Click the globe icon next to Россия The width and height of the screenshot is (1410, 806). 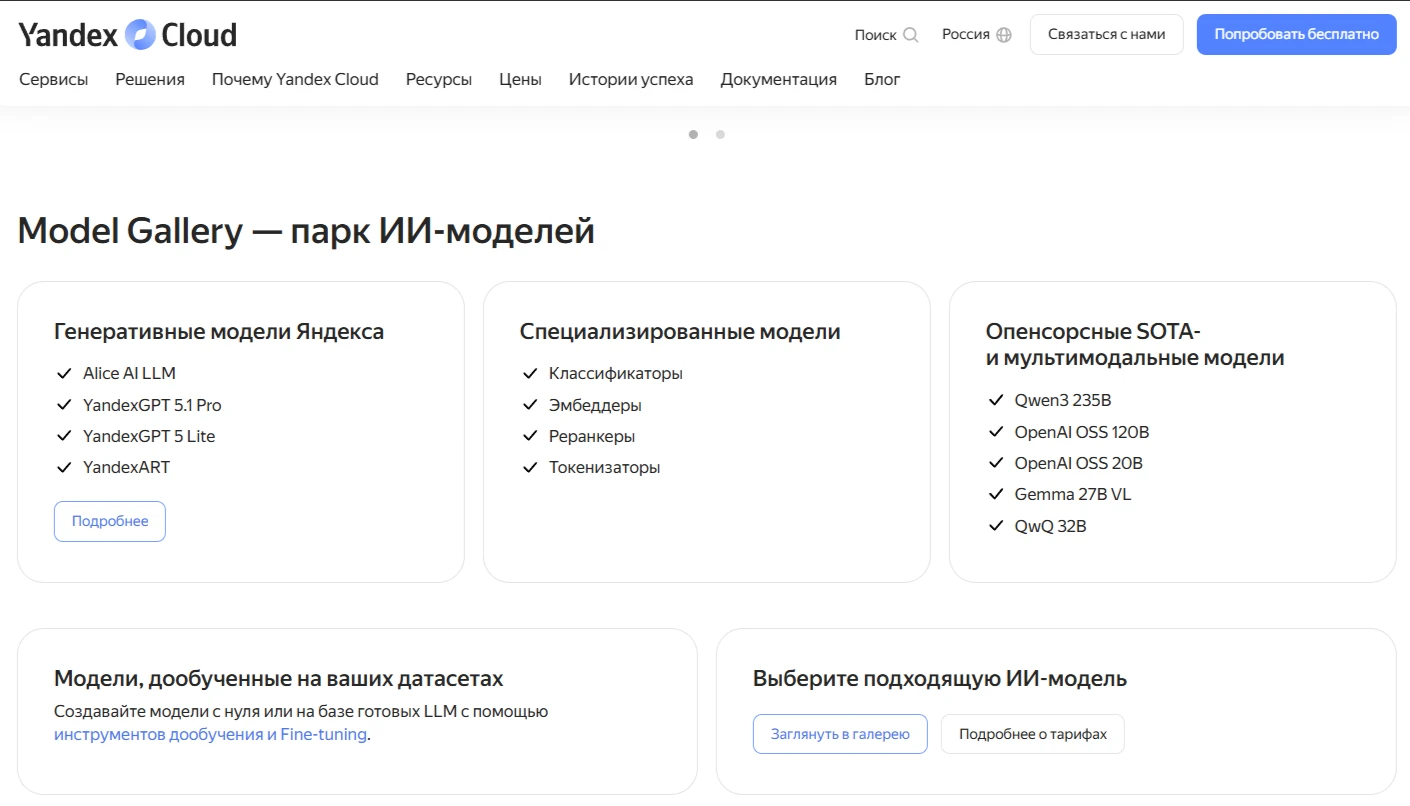[x=1004, y=35]
